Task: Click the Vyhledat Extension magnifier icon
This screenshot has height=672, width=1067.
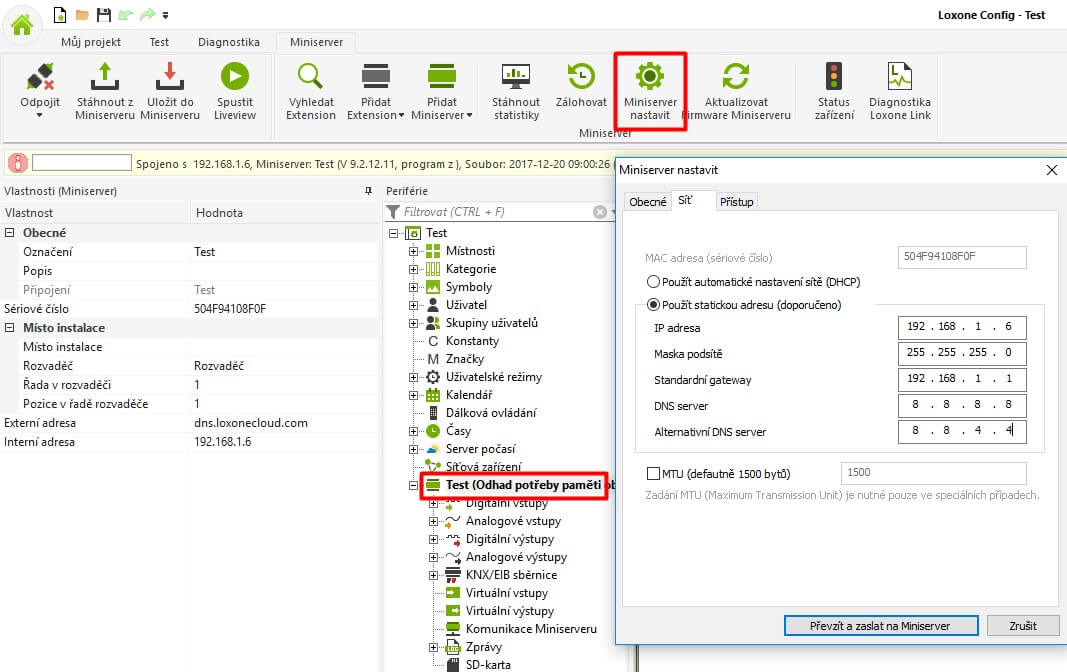Action: [311, 78]
